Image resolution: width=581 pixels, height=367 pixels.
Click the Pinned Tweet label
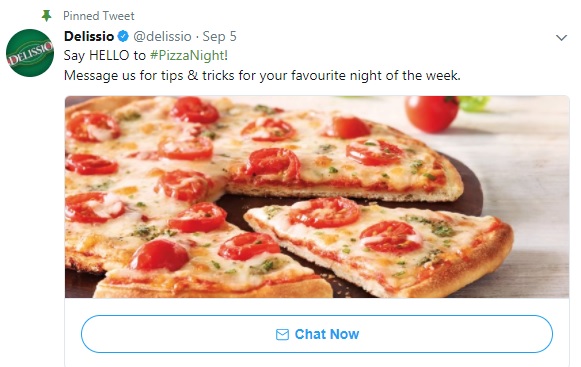coord(99,16)
